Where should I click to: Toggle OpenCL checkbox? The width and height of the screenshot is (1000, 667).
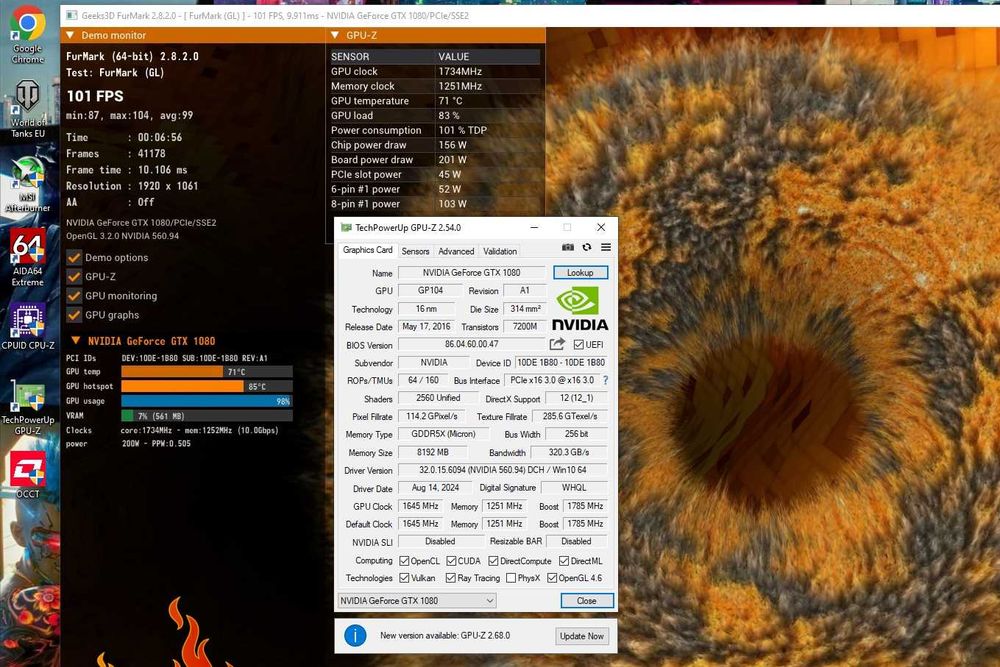click(x=404, y=561)
